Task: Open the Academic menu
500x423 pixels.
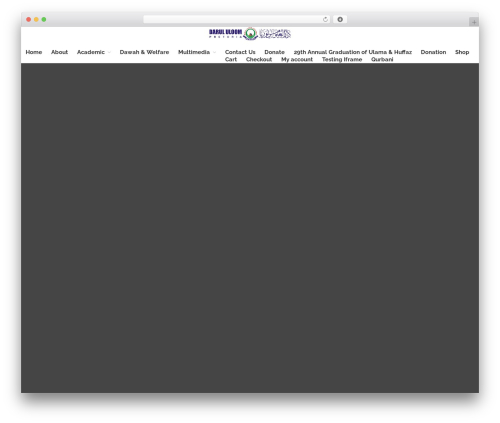Action: click(x=91, y=52)
